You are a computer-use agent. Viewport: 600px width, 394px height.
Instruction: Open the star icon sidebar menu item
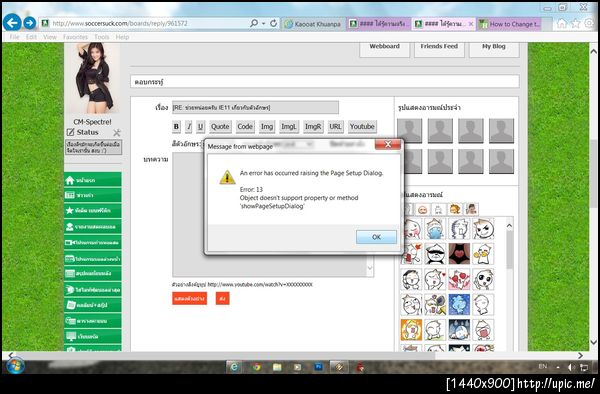93,210
